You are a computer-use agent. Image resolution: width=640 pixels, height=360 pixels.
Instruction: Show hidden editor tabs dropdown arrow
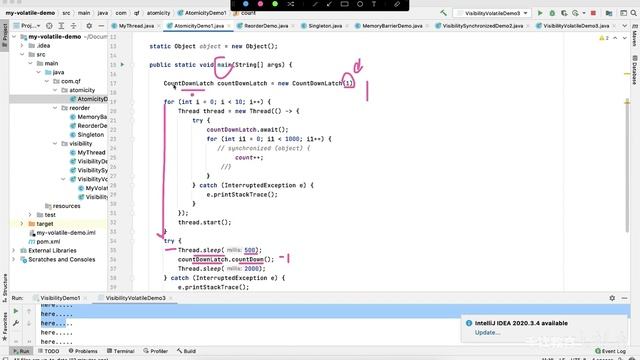pyautogui.click(x=624, y=26)
